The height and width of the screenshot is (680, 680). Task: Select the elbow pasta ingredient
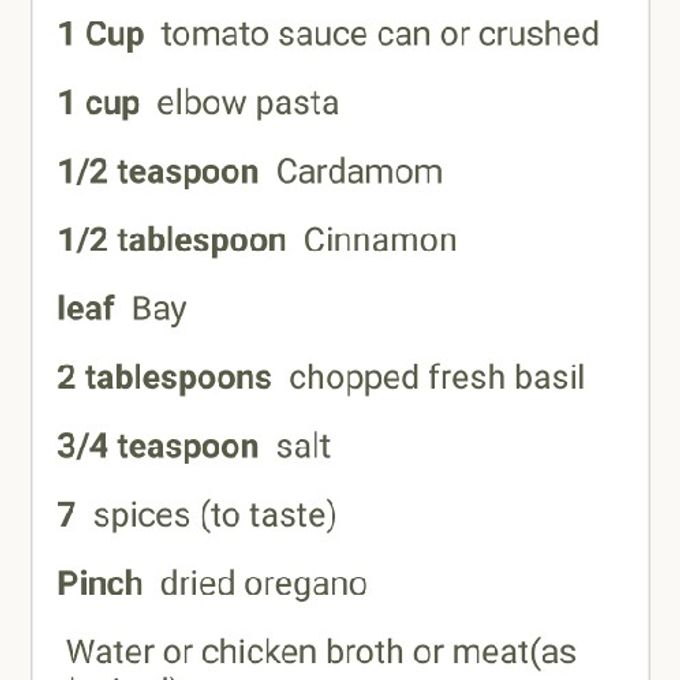click(198, 104)
